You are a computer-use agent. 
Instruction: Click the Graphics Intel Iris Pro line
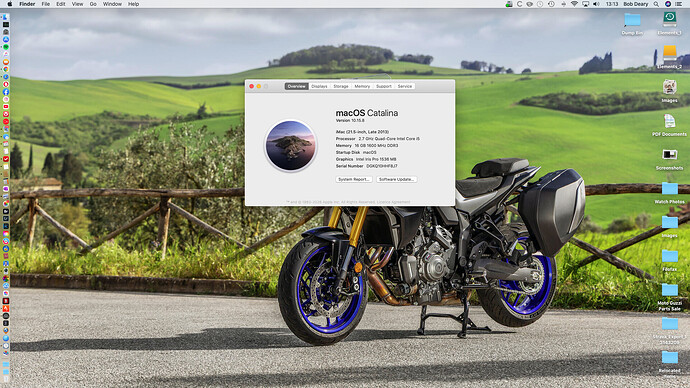coord(366,159)
